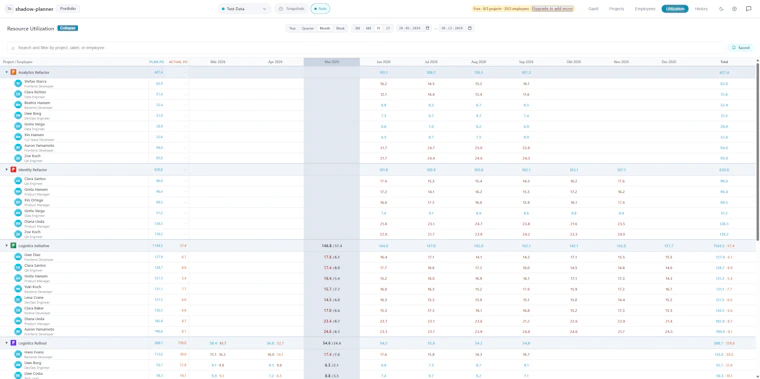Image resolution: width=760 pixels, height=379 pixels.
Task: Click the Logistics Initiative green project icon
Action: coord(14,246)
